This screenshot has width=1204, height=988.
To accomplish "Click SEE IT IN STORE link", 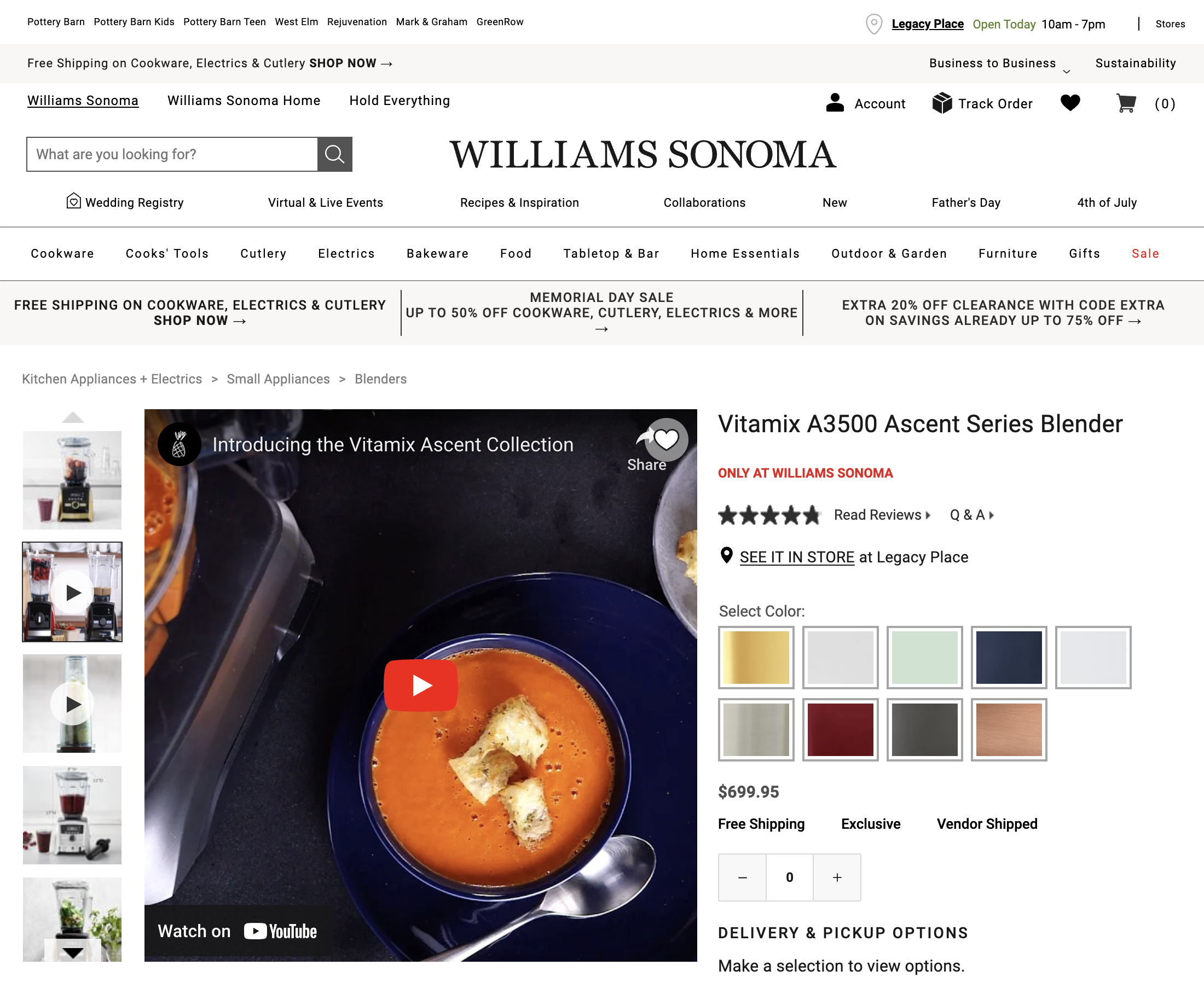I will click(796, 557).
